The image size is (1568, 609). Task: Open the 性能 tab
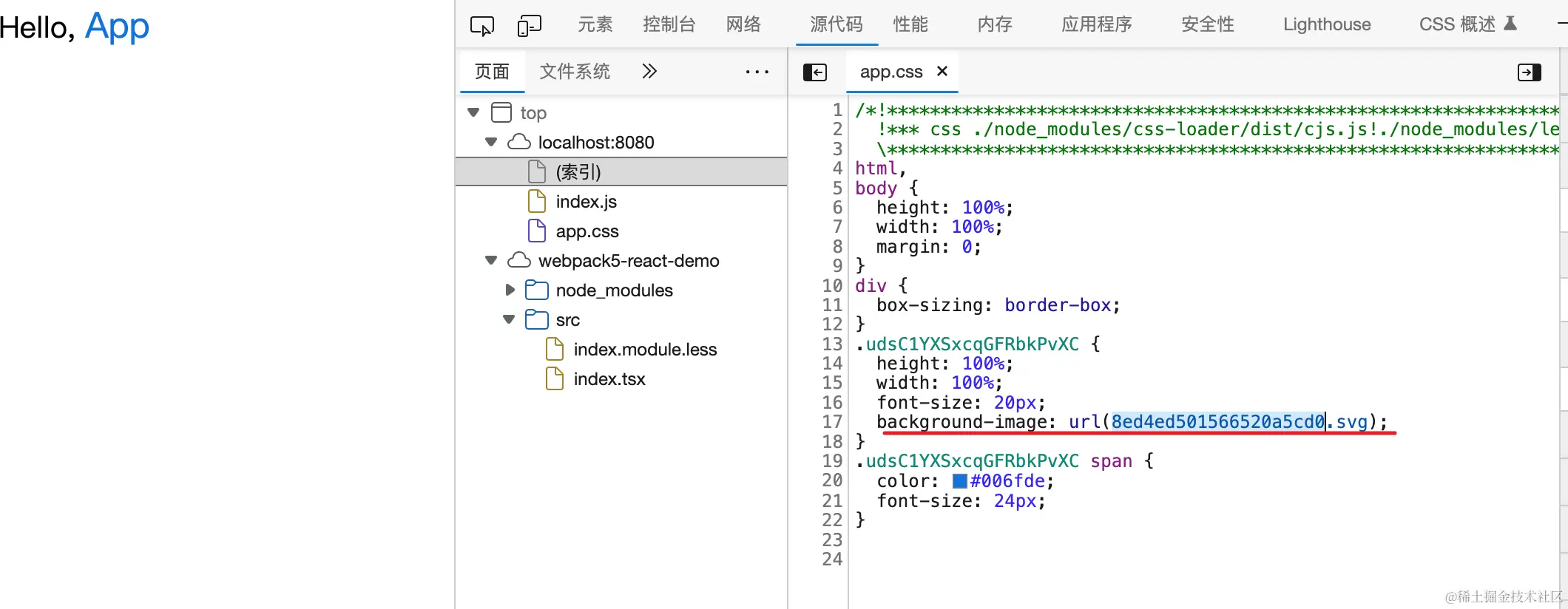[x=910, y=24]
